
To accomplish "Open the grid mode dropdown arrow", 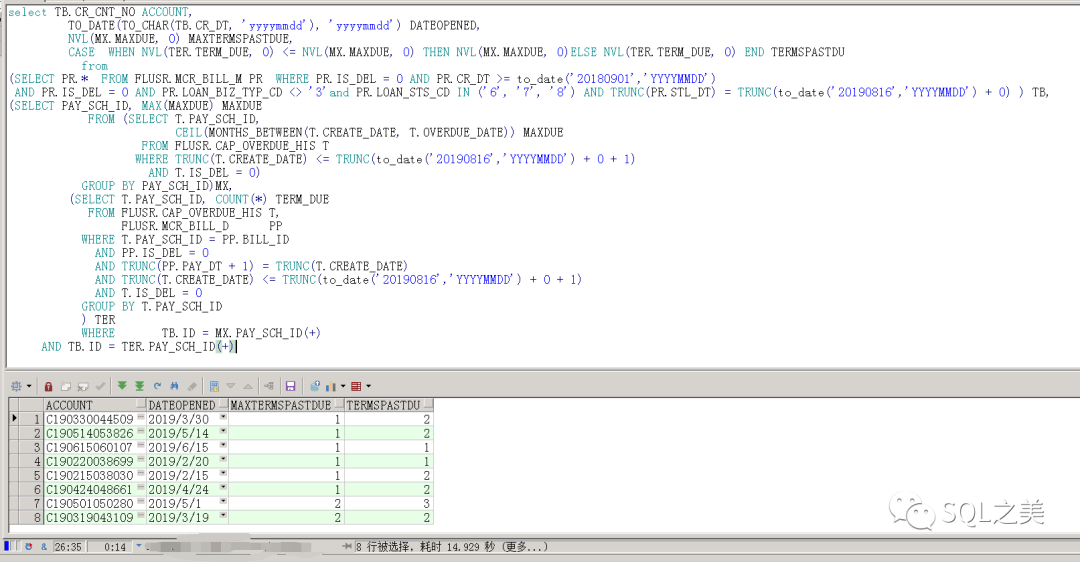I will tap(29, 386).
